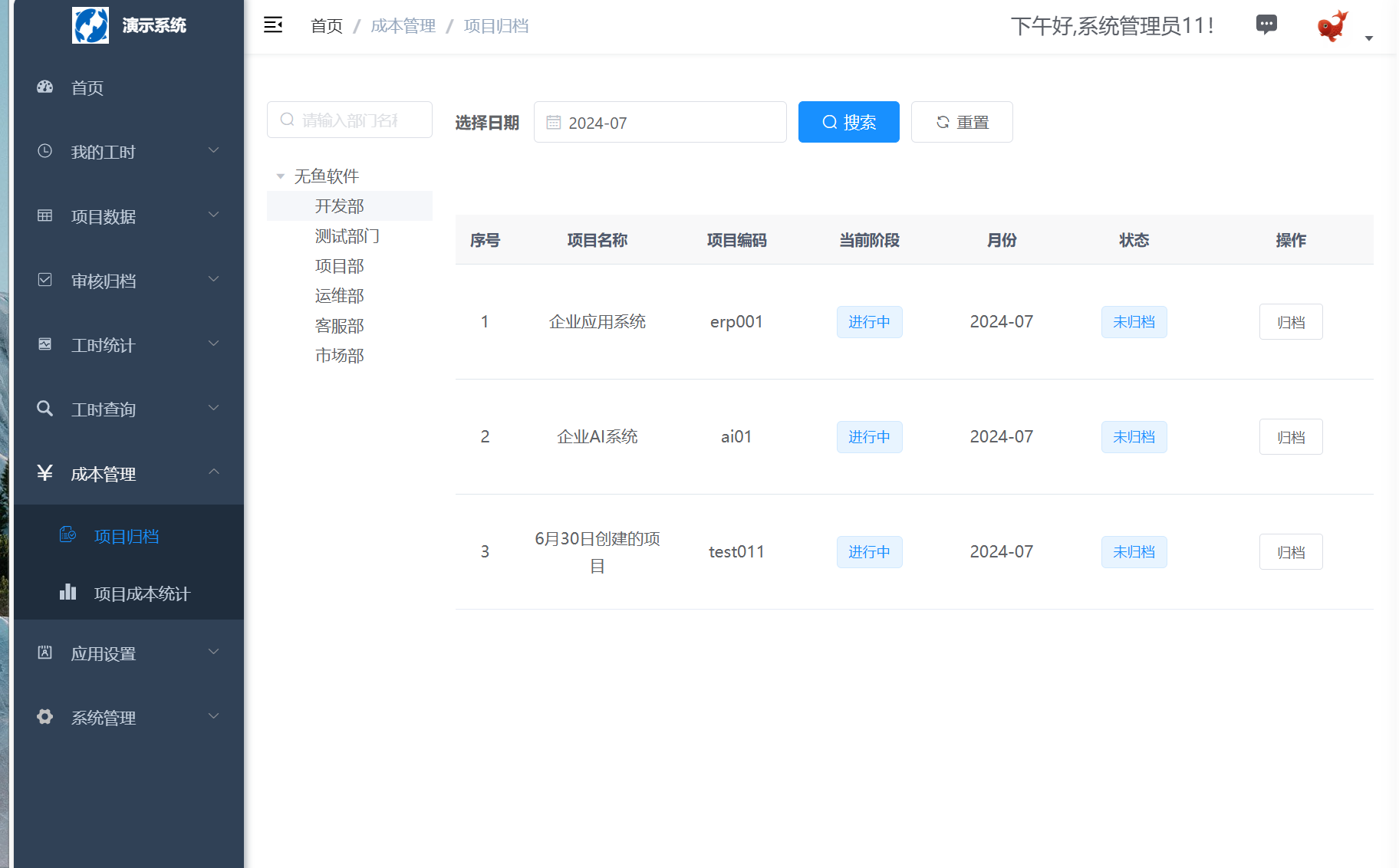The image size is (1399, 868).
Task: Expand the 我的工时 menu chevron
Action: point(214,150)
